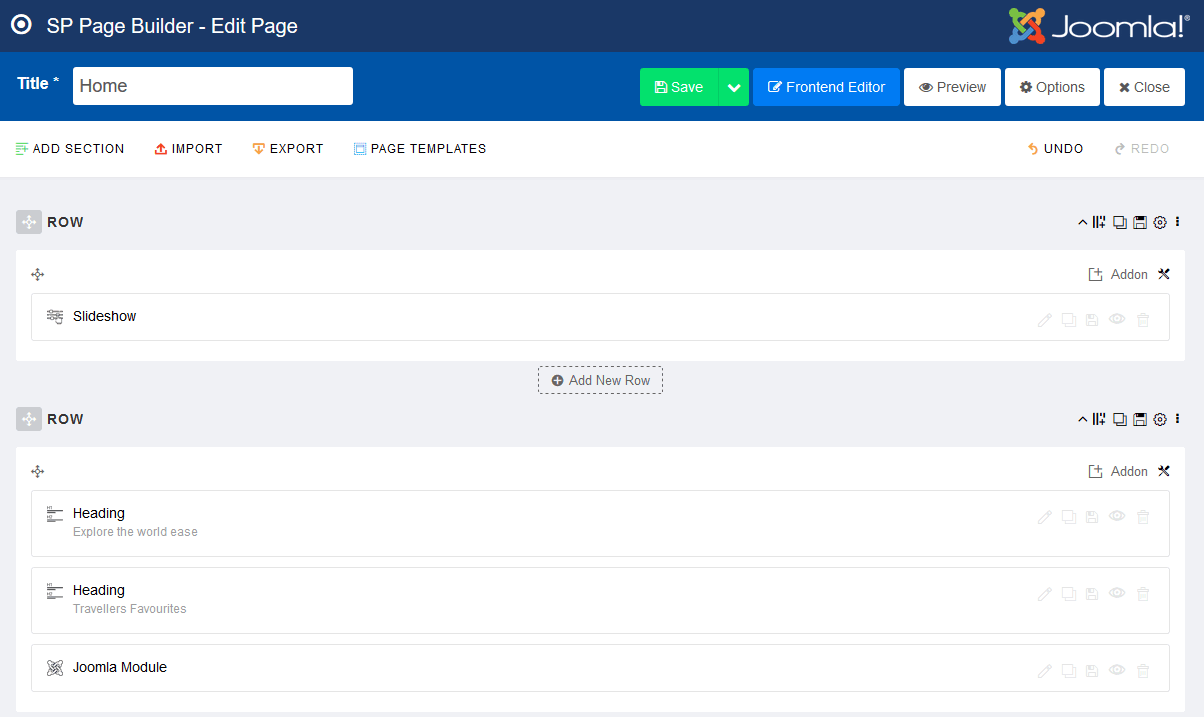Click Page Templates in the toolbar
This screenshot has height=717, width=1204.
click(x=420, y=149)
